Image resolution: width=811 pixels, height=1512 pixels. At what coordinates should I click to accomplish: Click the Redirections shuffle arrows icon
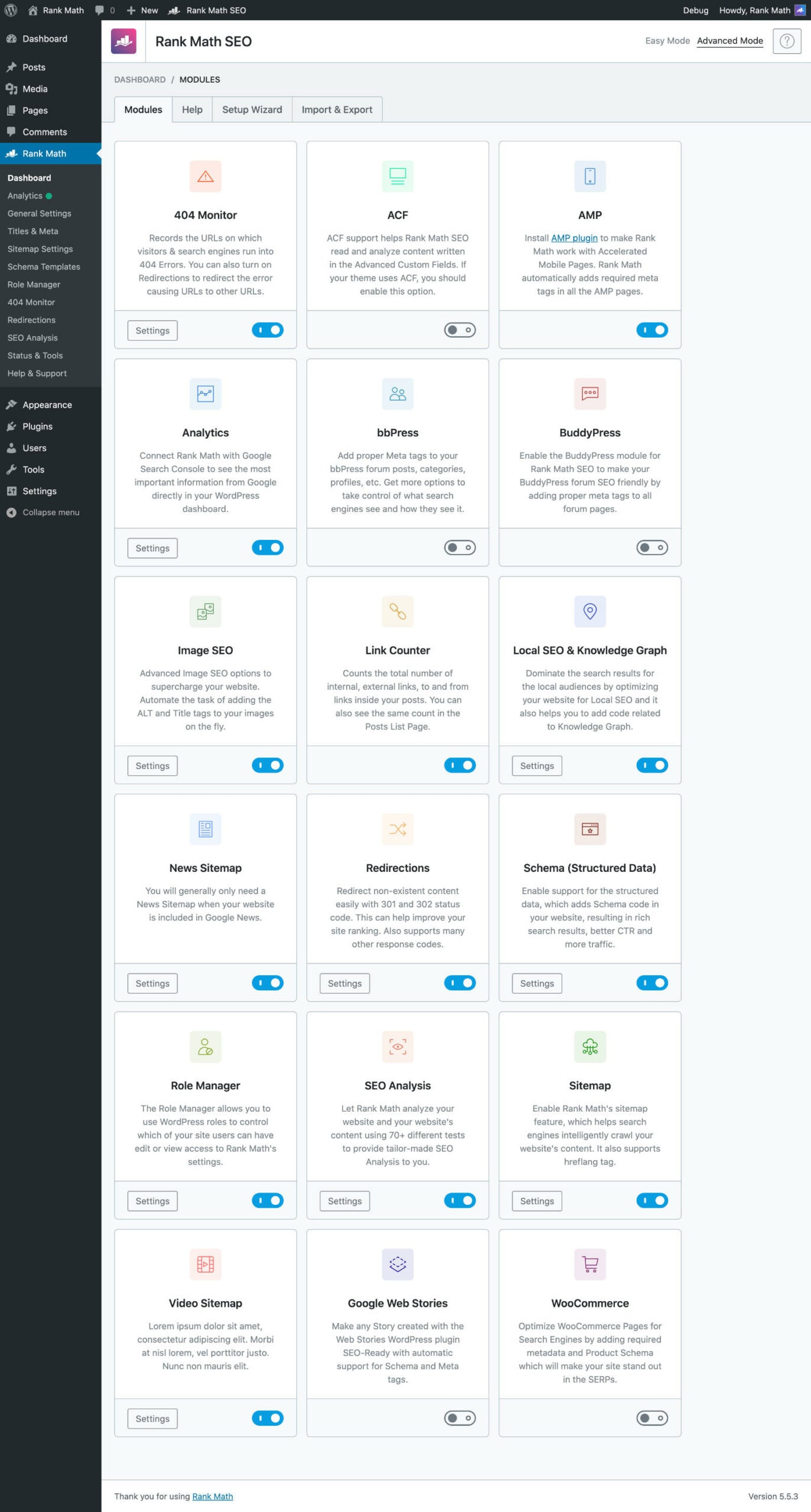(x=398, y=829)
